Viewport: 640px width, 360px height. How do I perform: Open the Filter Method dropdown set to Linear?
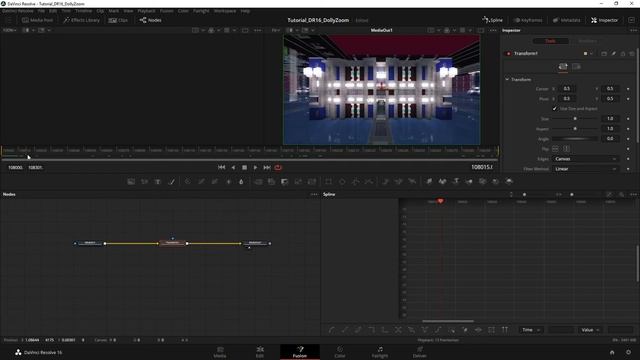pos(585,169)
